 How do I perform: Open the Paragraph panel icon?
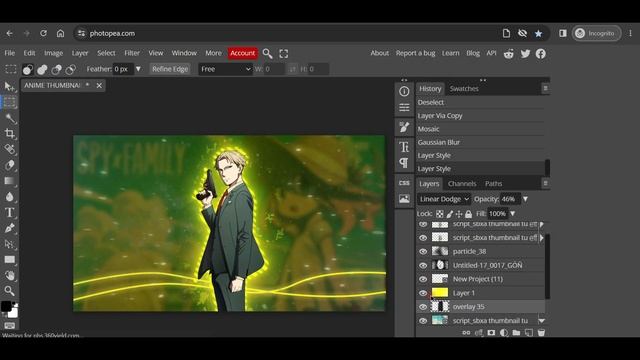click(404, 163)
